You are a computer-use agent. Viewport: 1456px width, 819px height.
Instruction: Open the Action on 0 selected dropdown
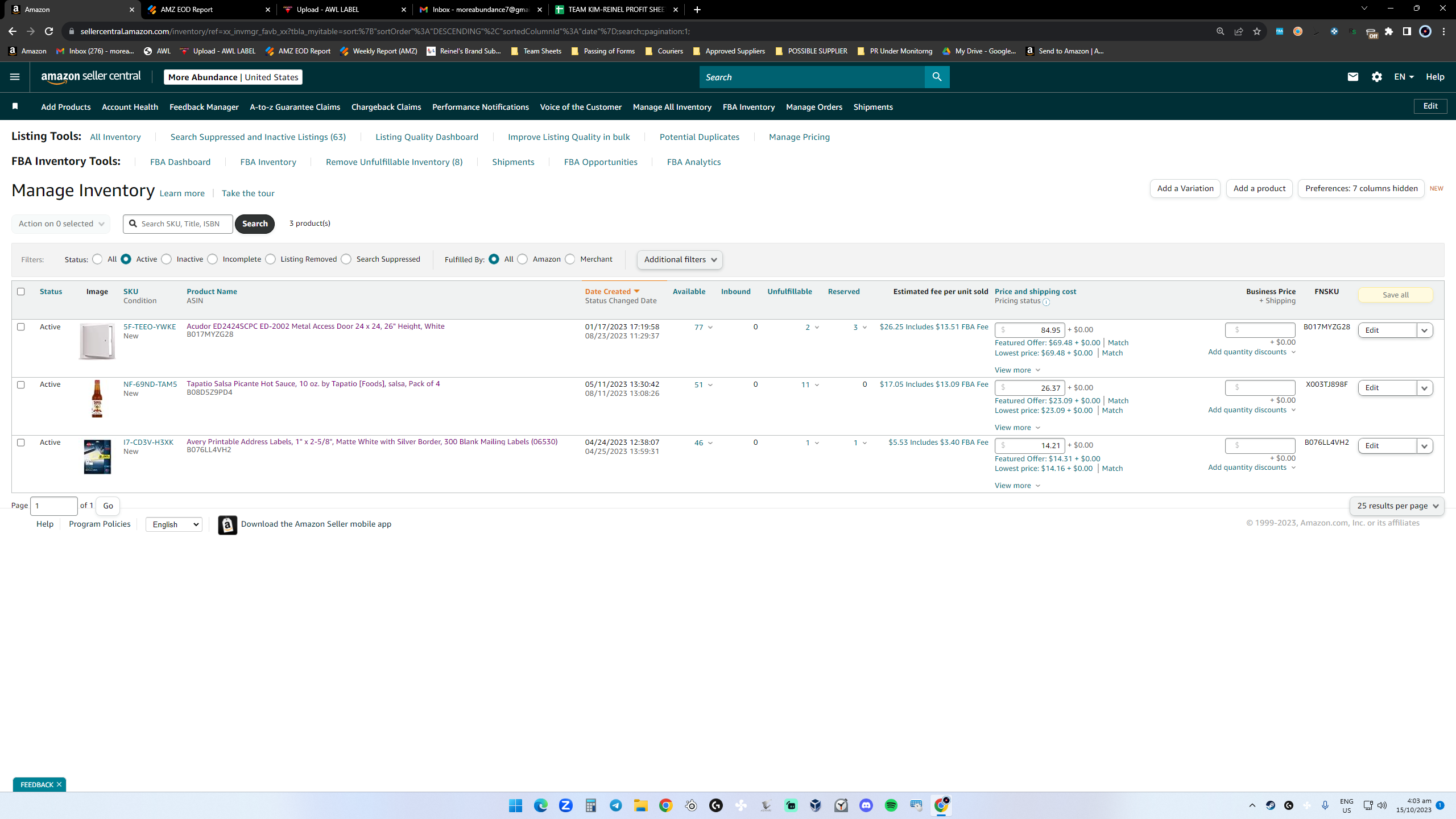click(61, 224)
